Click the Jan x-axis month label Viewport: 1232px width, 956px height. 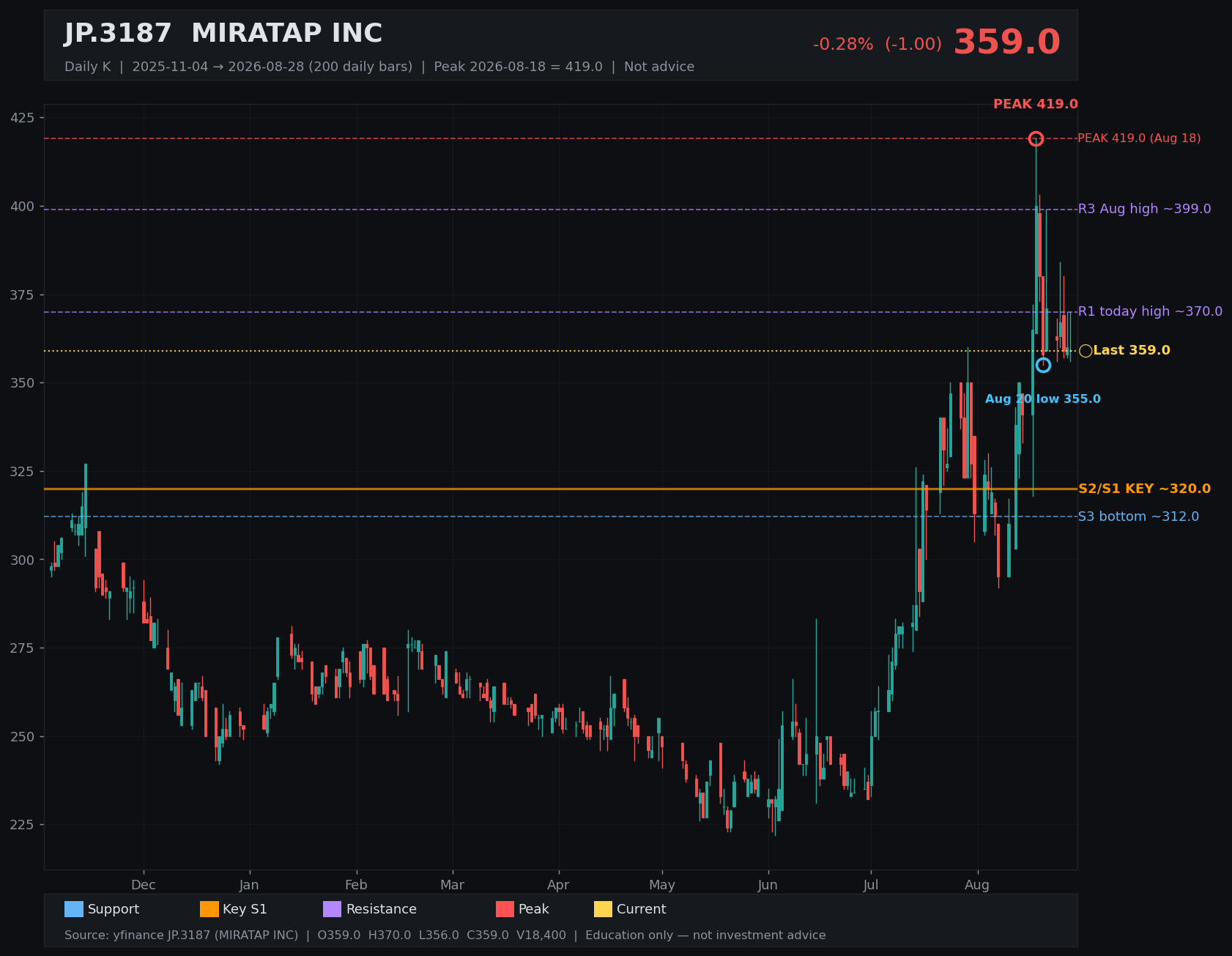point(249,885)
